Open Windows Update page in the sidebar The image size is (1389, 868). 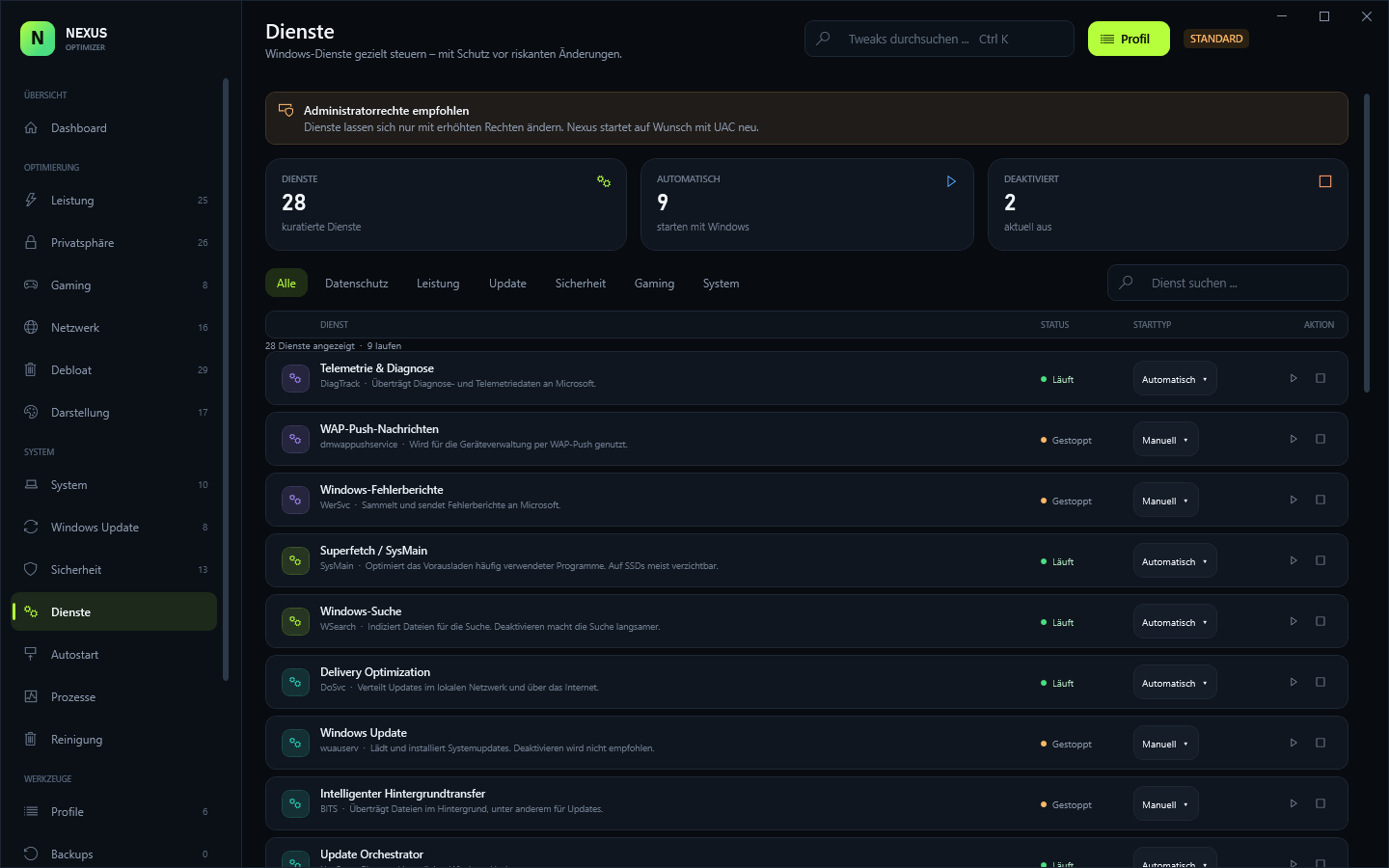pyautogui.click(x=114, y=528)
